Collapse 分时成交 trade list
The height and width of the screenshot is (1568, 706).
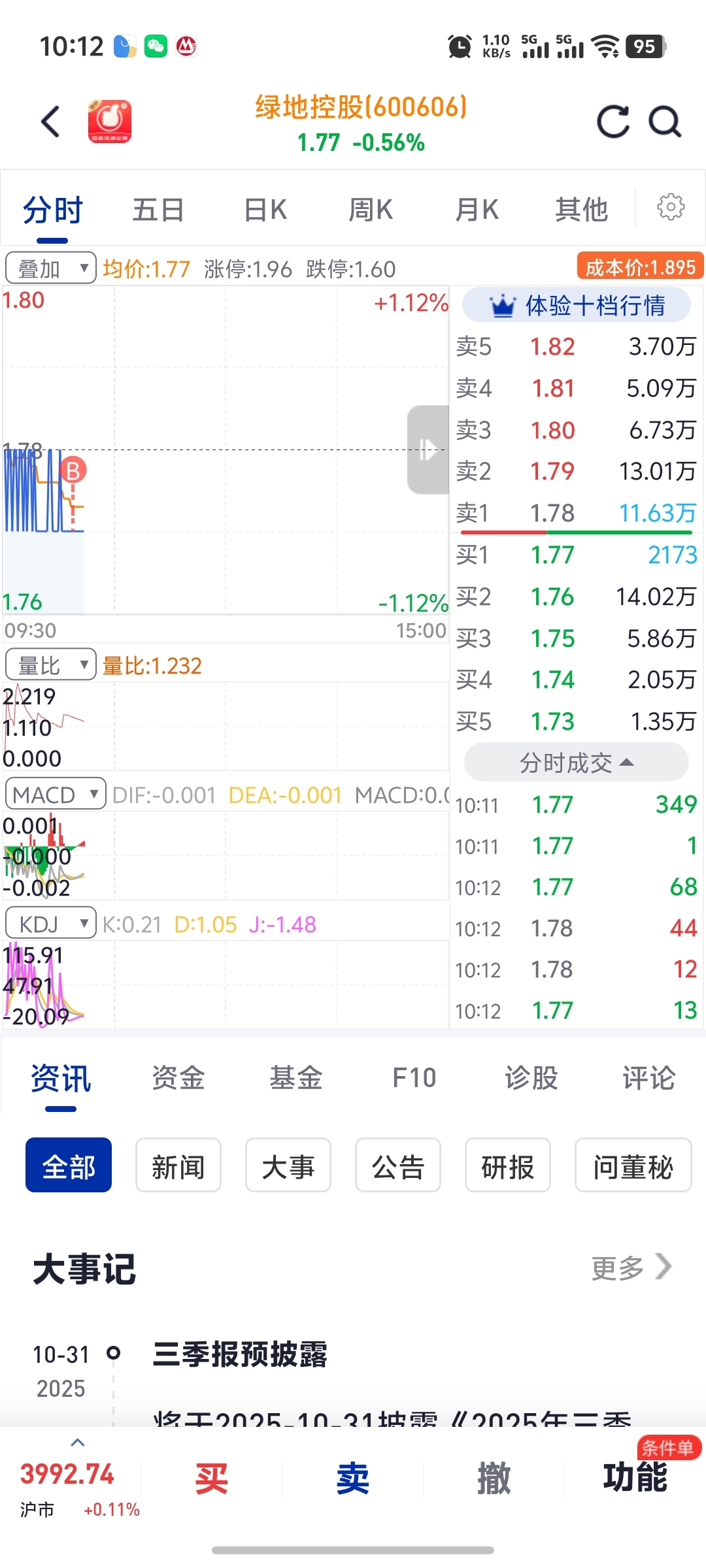point(577,762)
